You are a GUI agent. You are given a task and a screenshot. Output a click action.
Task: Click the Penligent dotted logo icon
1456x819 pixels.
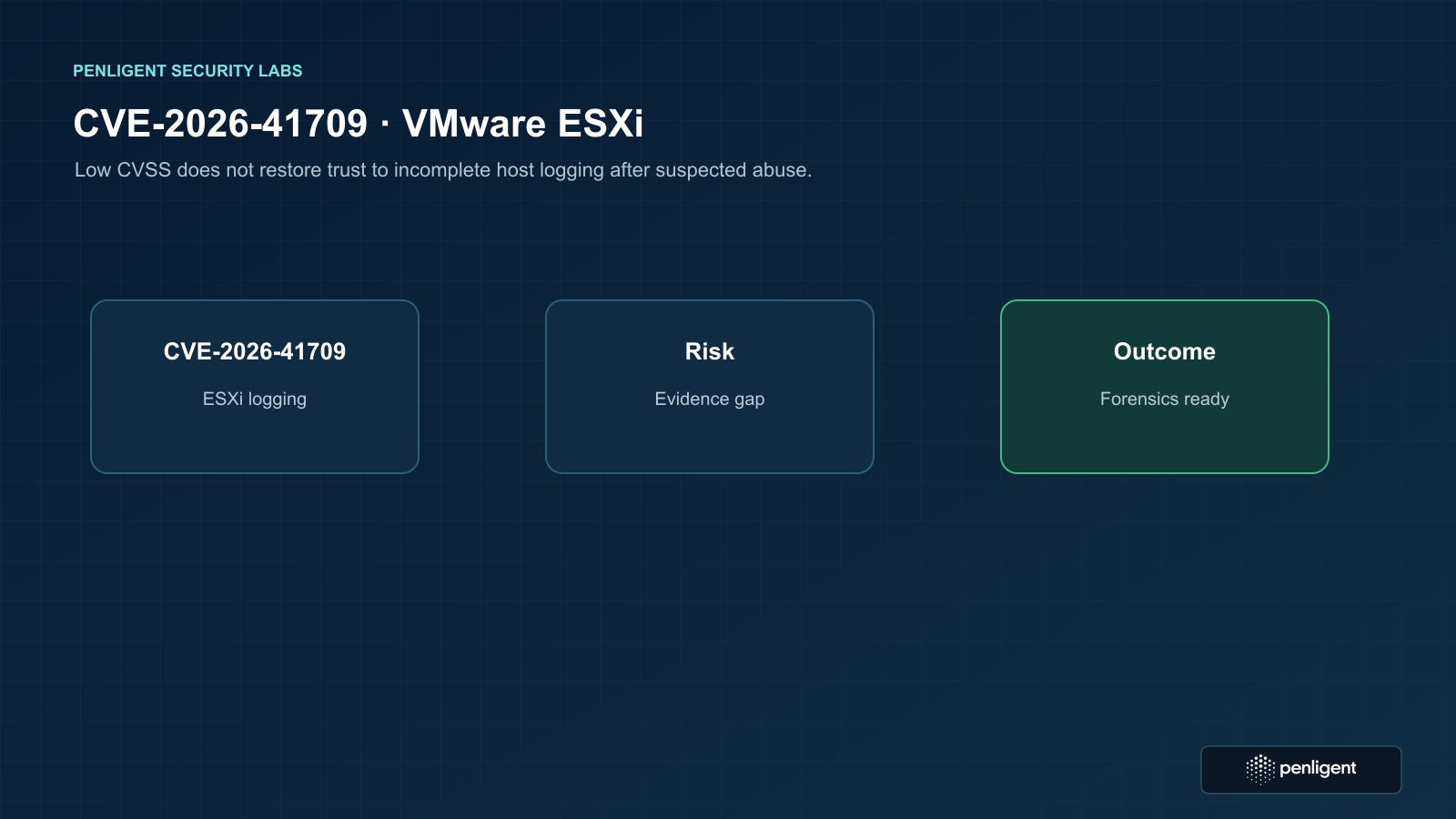point(1260,769)
